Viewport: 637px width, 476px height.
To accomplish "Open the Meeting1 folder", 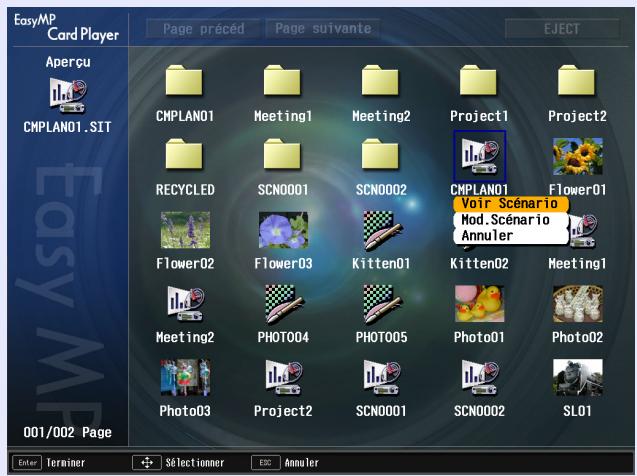I will (282, 81).
